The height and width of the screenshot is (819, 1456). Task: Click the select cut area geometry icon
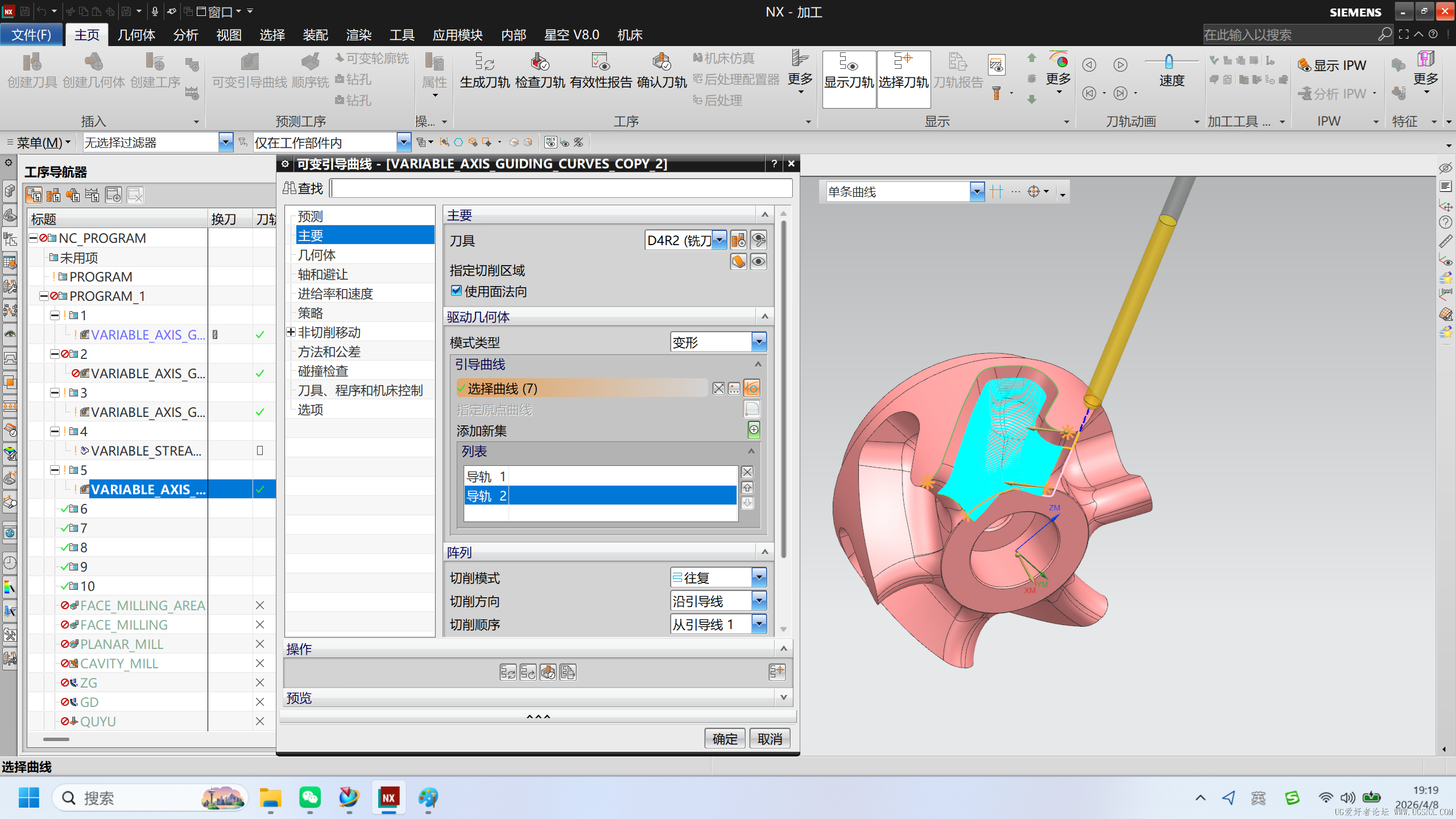pyautogui.click(x=738, y=262)
